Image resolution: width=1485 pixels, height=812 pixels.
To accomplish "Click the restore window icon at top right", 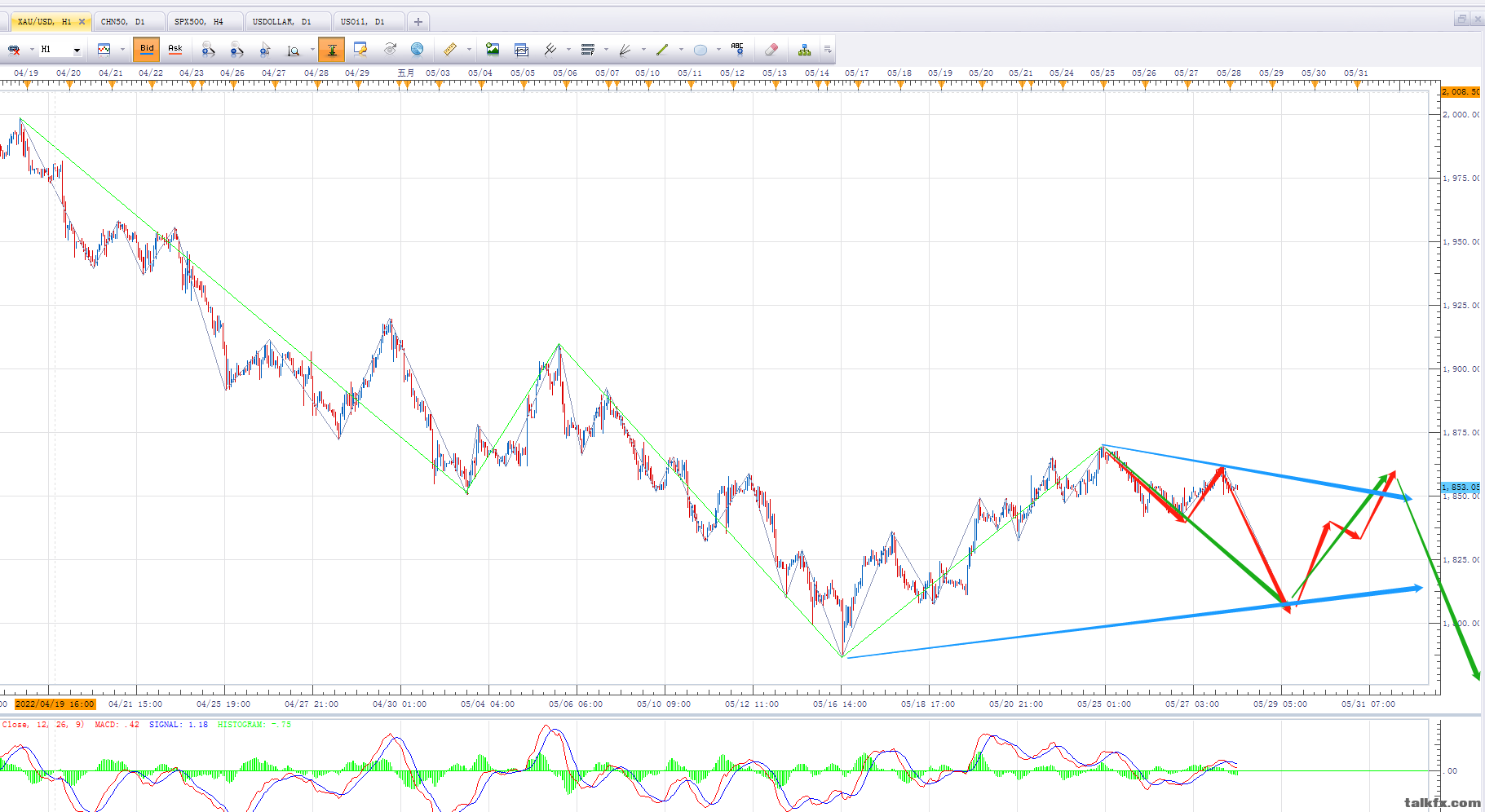I will coord(1461,20).
